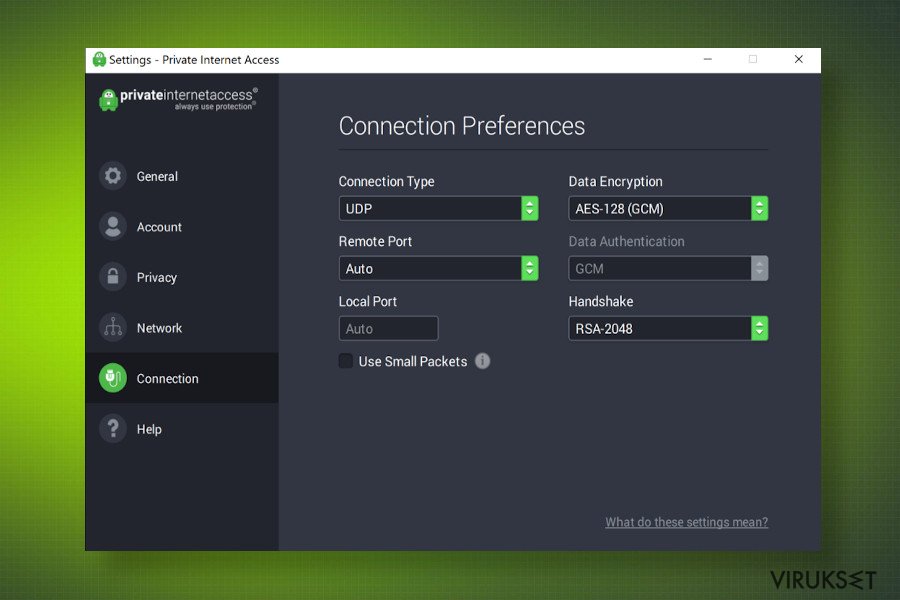Switch to the Network settings tab
Image resolution: width=900 pixels, height=600 pixels.
[182, 327]
